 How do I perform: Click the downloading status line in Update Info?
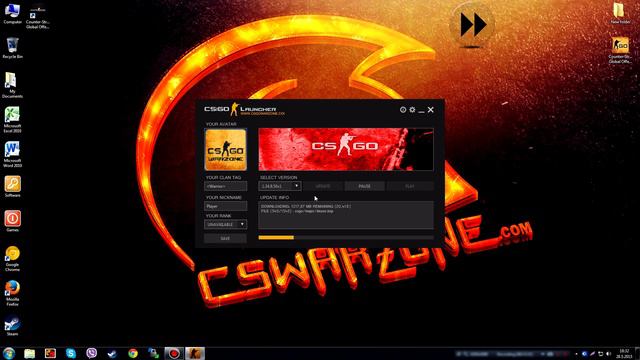pyautogui.click(x=306, y=207)
